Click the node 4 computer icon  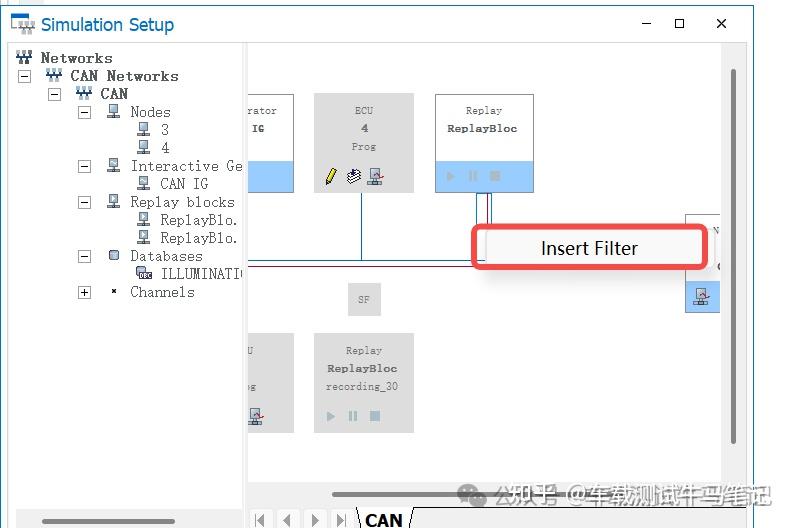pos(143,147)
